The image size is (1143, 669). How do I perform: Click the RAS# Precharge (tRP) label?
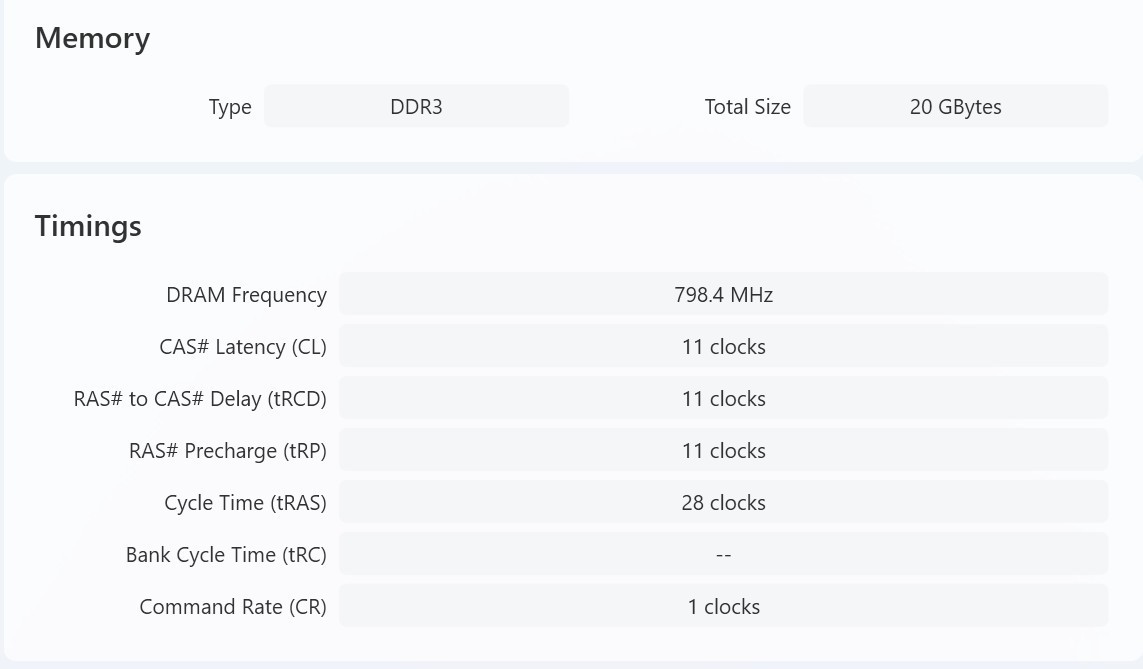tap(227, 451)
